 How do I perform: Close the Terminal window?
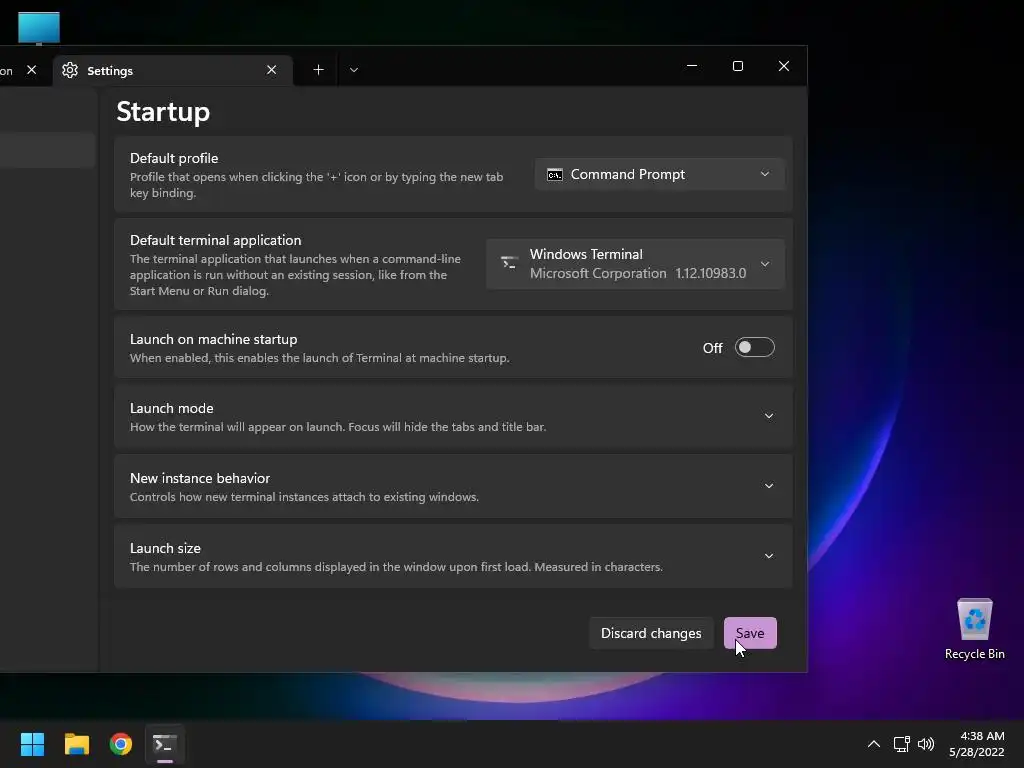click(784, 66)
